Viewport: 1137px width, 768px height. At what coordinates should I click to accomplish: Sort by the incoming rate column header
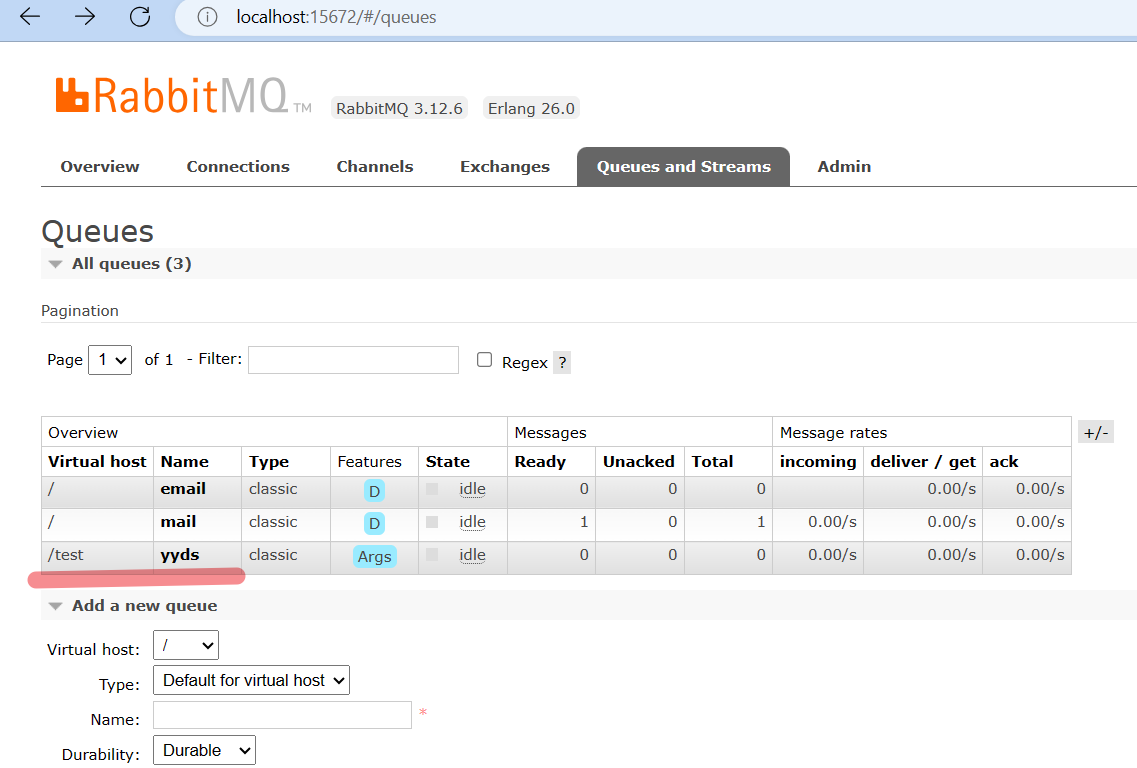818,462
